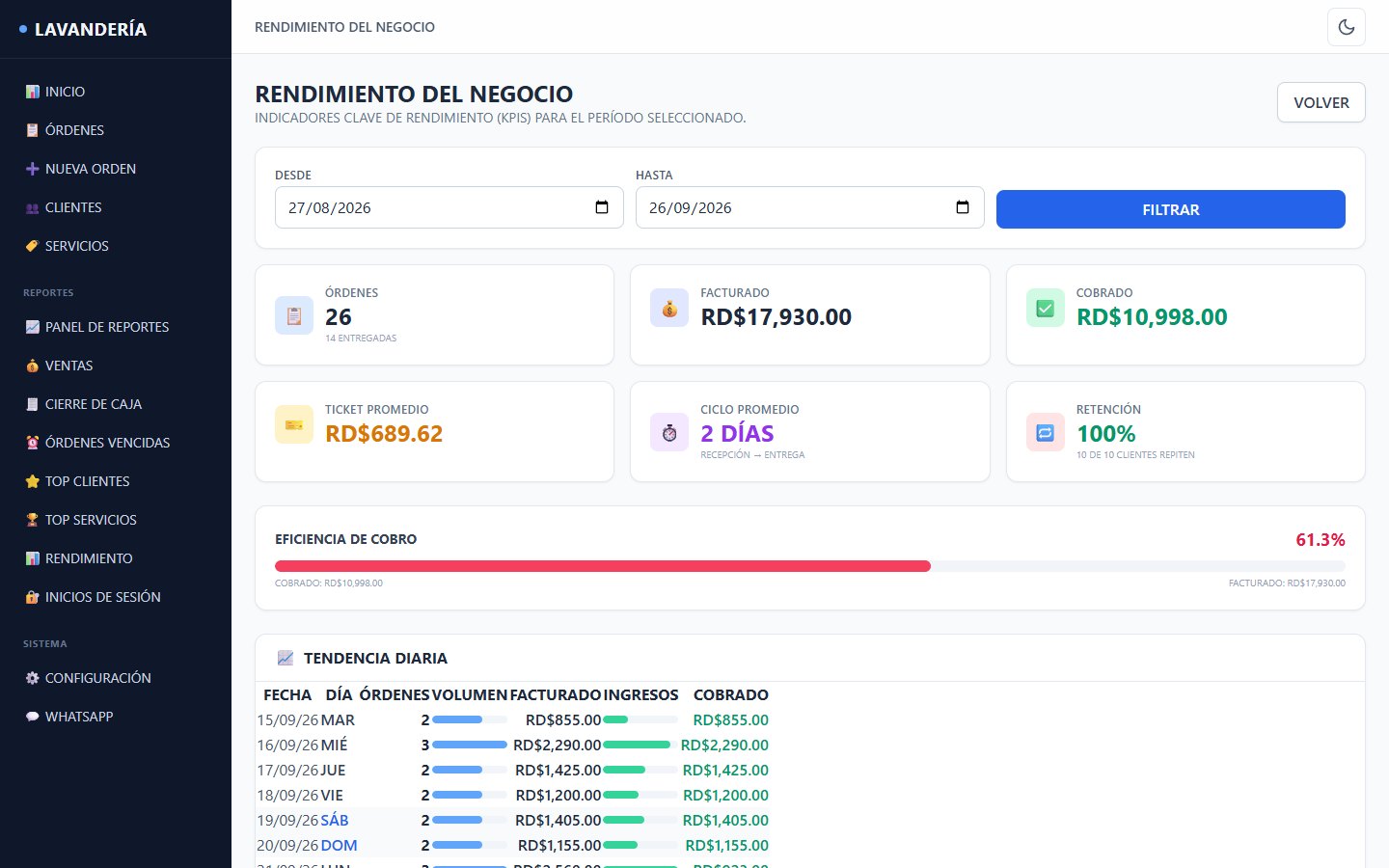Open the Hasta date picker calendar icon
1389x868 pixels.
click(963, 207)
